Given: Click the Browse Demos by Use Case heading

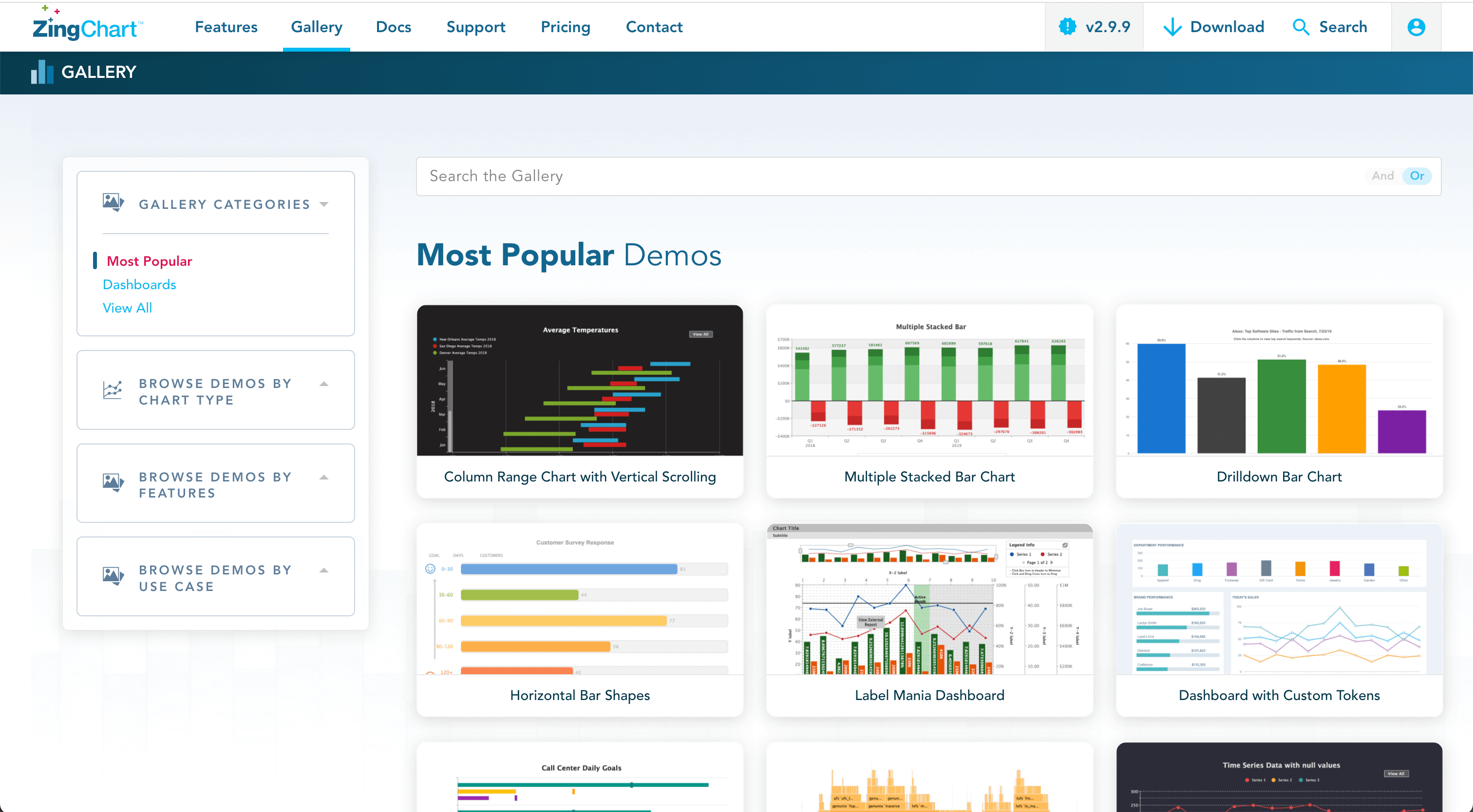Looking at the screenshot, I should (x=216, y=578).
